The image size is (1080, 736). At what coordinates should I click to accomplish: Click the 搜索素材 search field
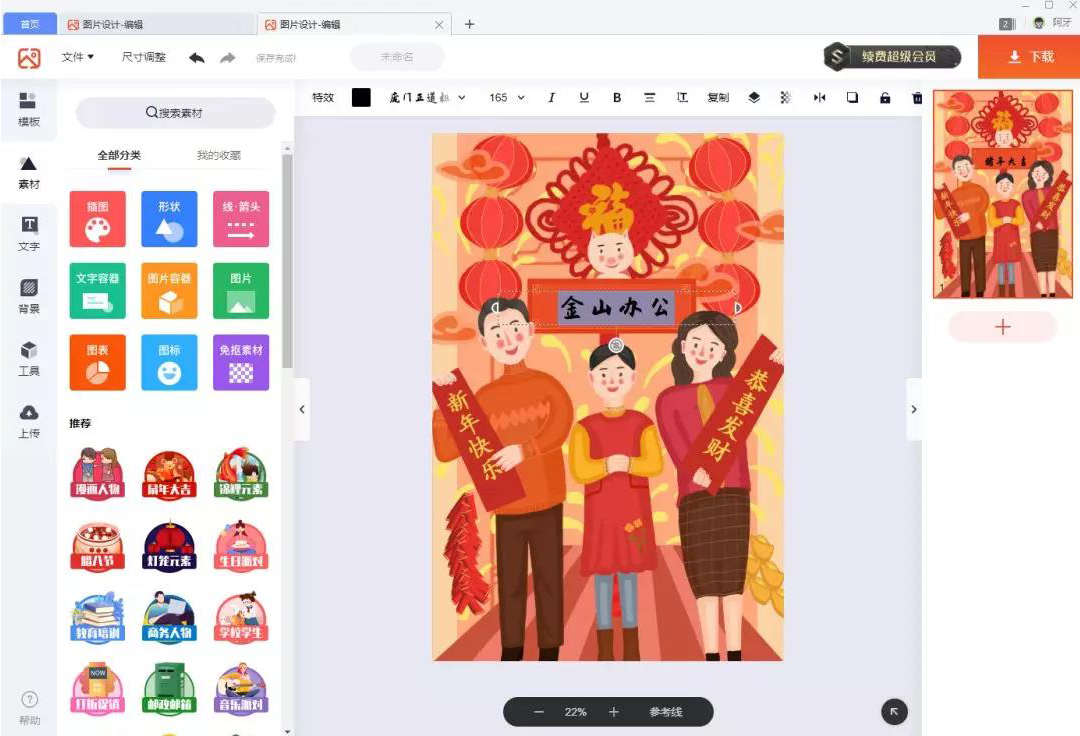(x=175, y=112)
